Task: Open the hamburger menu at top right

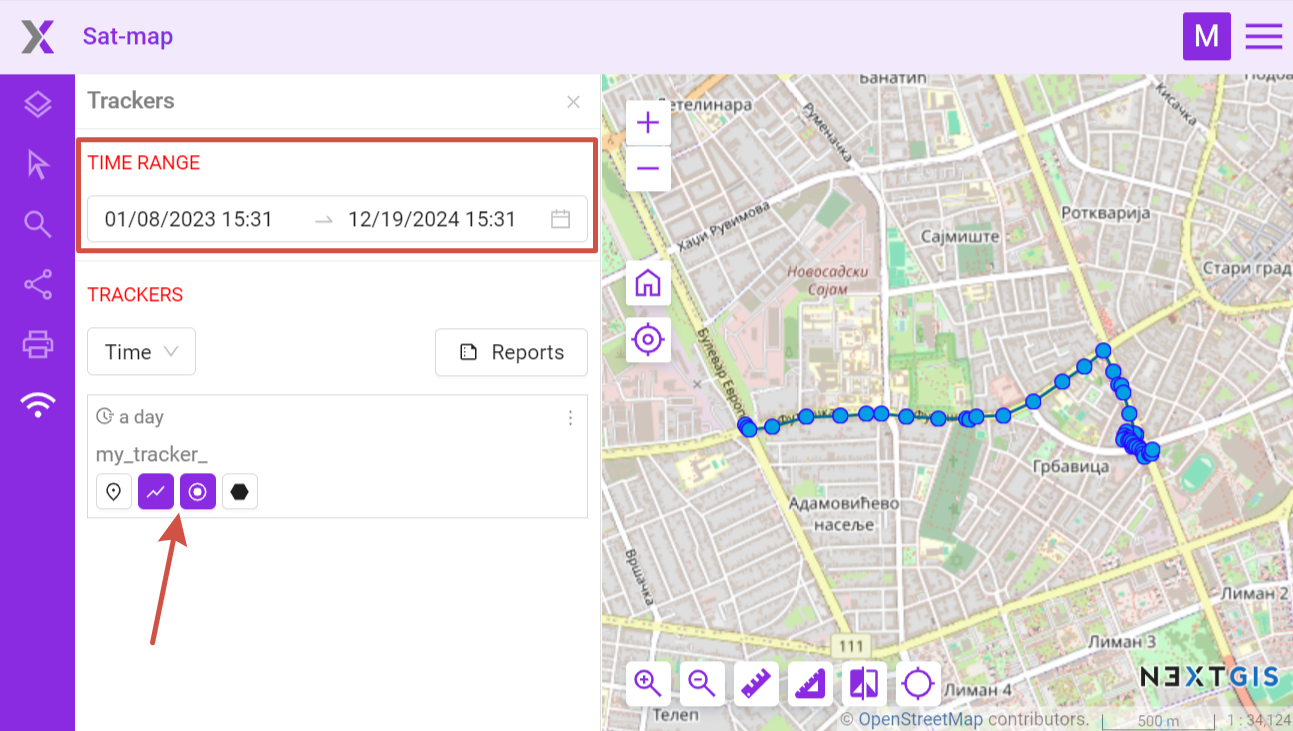Action: pyautogui.click(x=1264, y=37)
